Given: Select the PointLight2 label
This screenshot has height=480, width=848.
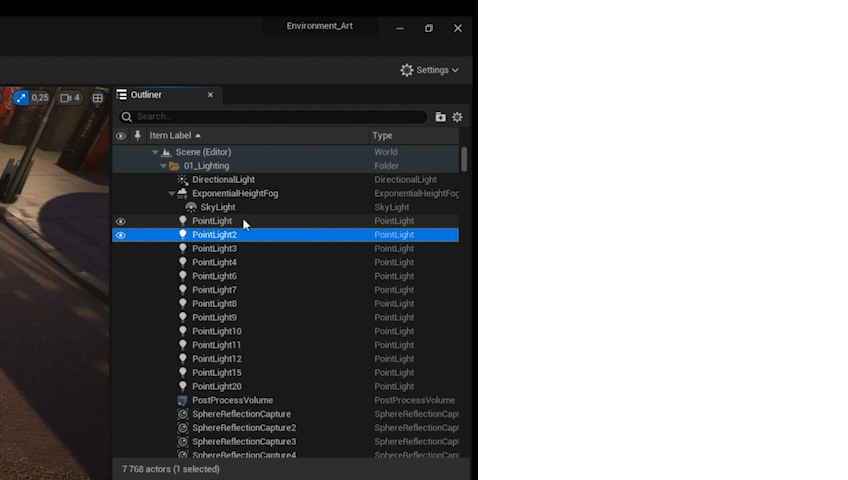Looking at the screenshot, I should pyautogui.click(x=214, y=235).
